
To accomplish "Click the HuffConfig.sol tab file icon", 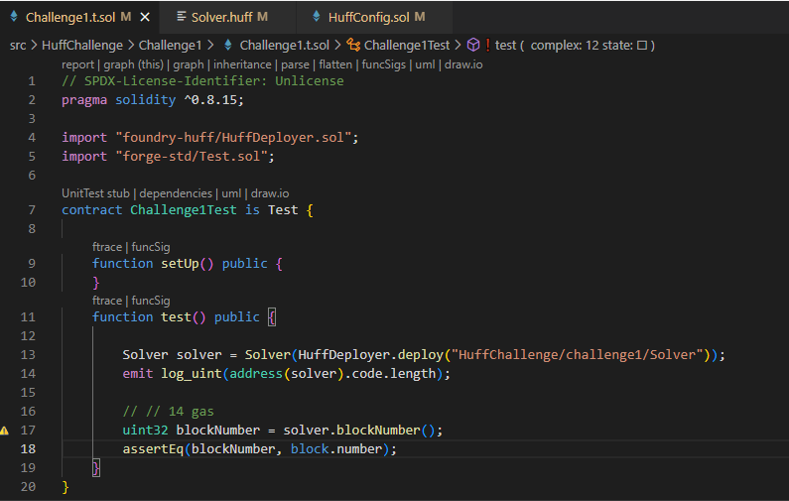I will click(316, 17).
